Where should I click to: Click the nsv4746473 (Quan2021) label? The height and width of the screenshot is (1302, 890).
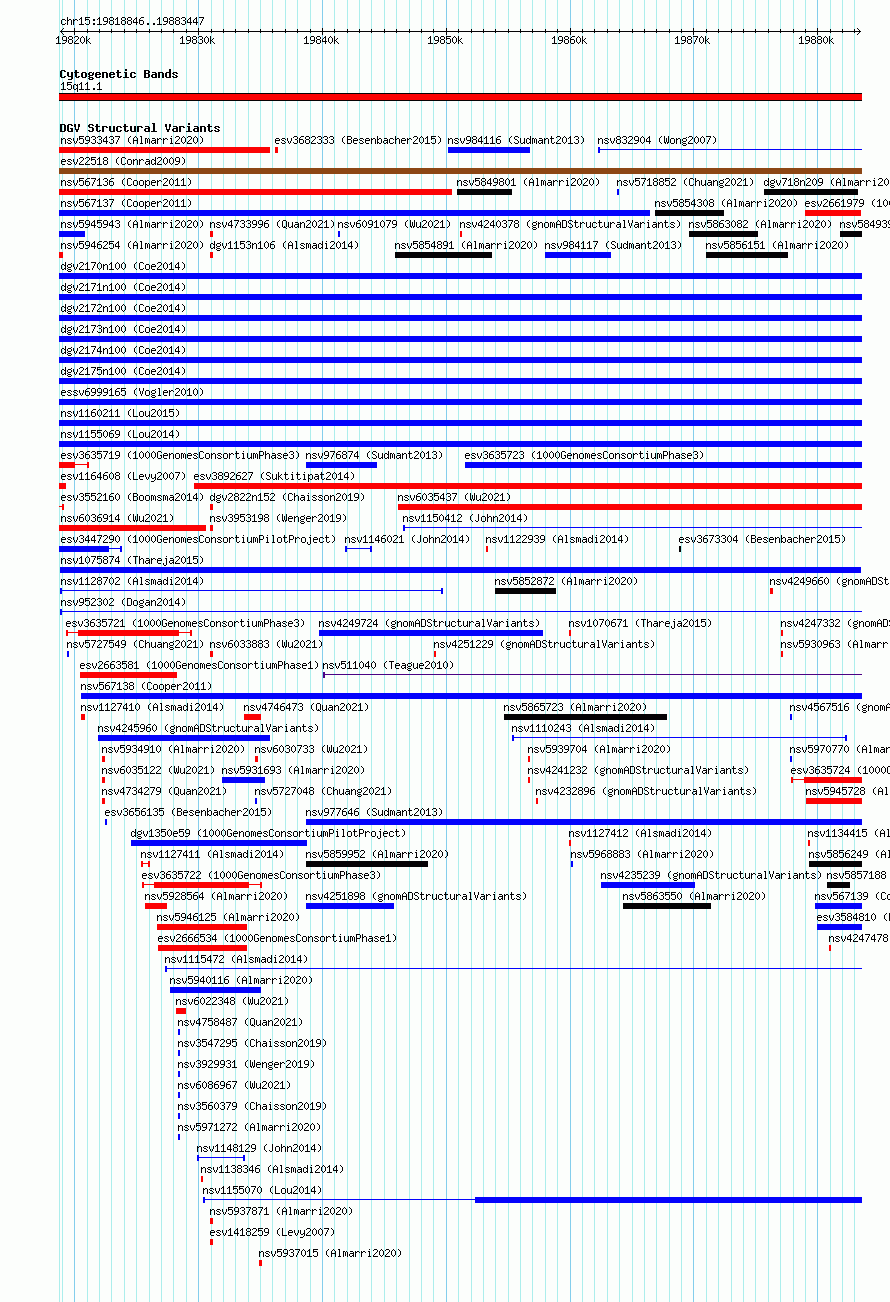(306, 707)
